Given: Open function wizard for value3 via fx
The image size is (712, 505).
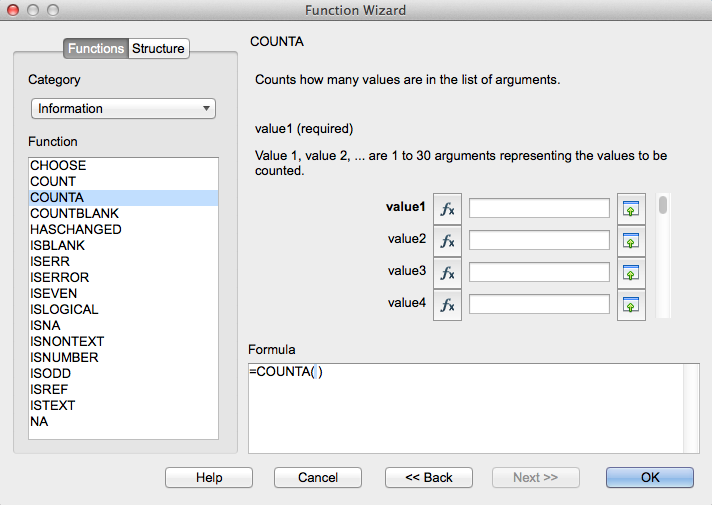Looking at the screenshot, I should [447, 272].
